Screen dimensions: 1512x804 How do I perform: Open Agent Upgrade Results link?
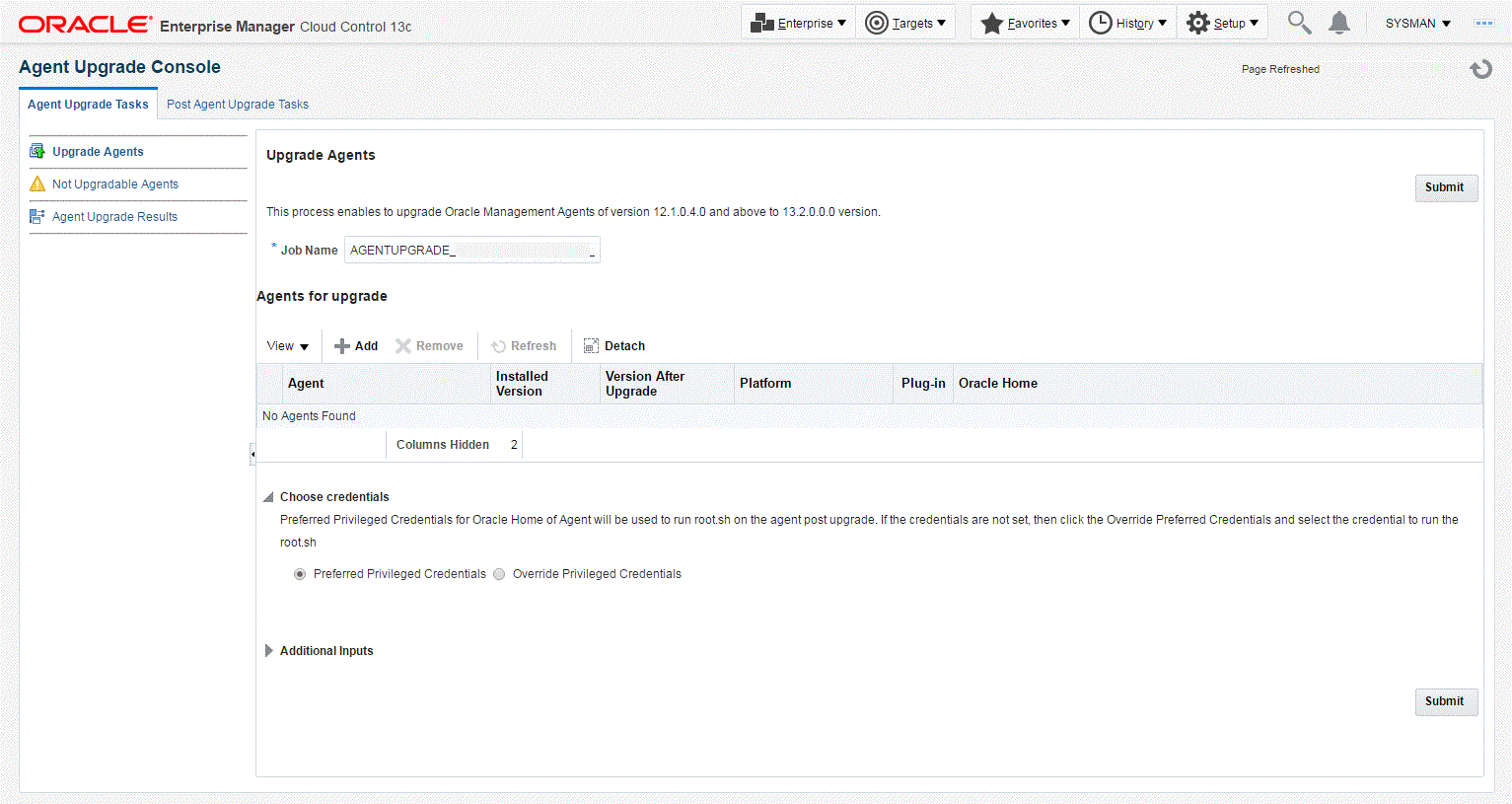tap(114, 217)
